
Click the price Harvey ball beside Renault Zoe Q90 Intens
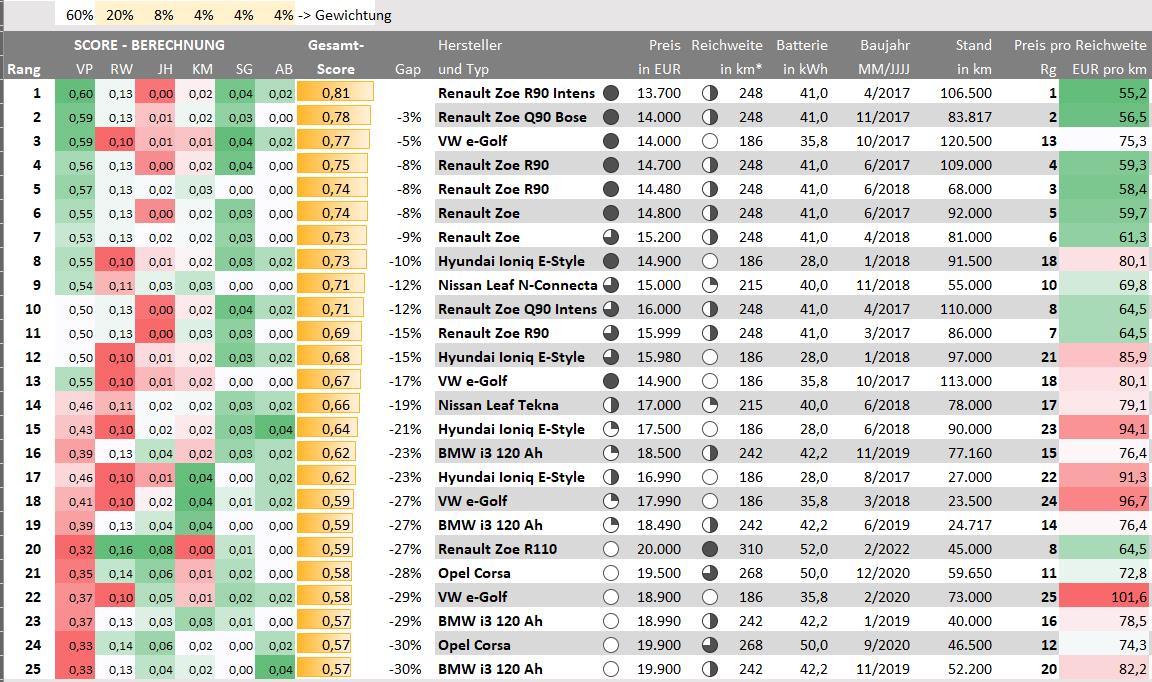pos(611,309)
